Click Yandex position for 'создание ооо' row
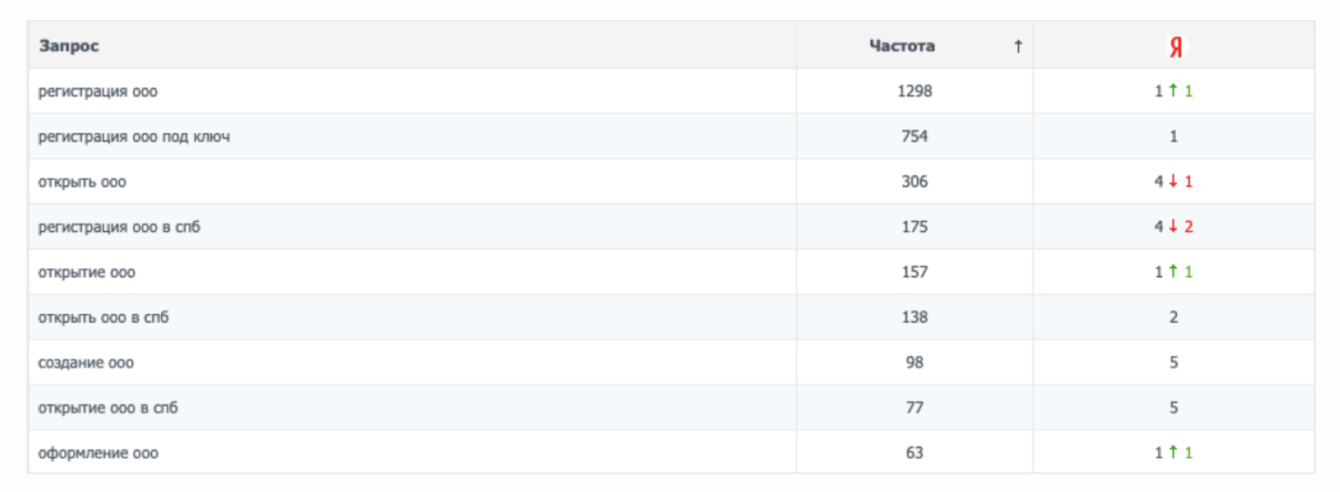The height and width of the screenshot is (492, 1340). click(1174, 363)
